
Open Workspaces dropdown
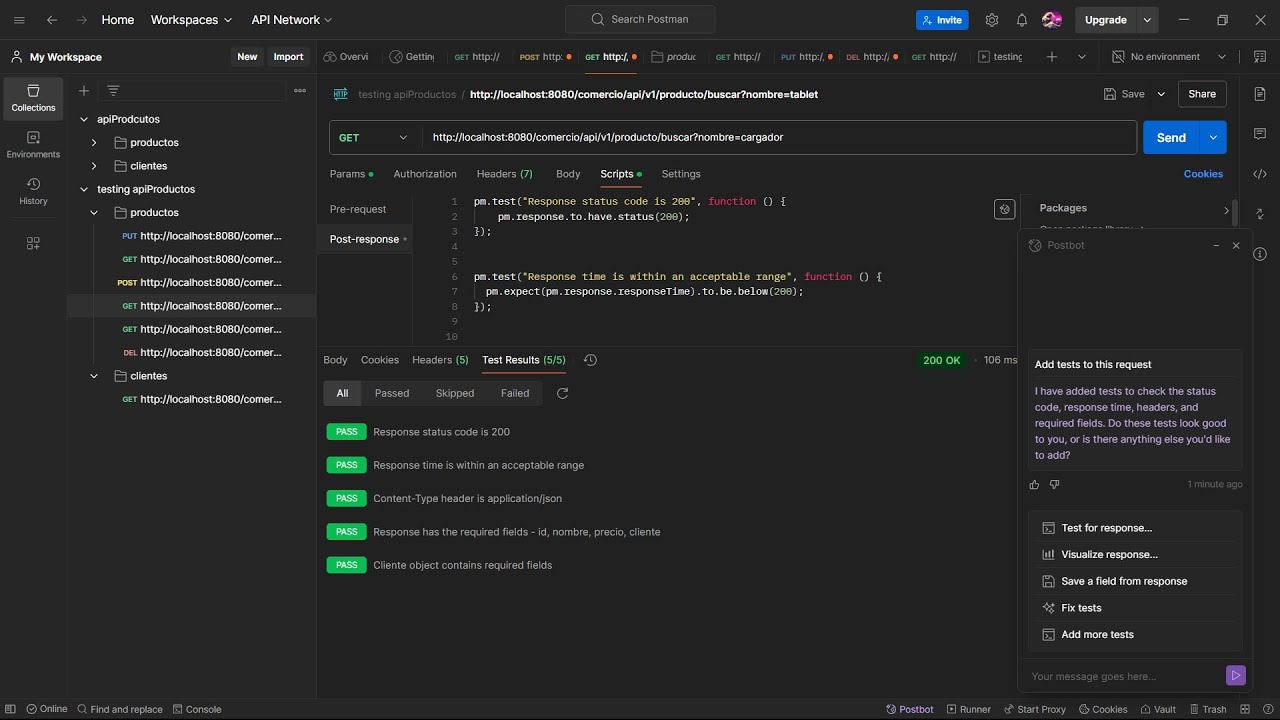click(191, 20)
